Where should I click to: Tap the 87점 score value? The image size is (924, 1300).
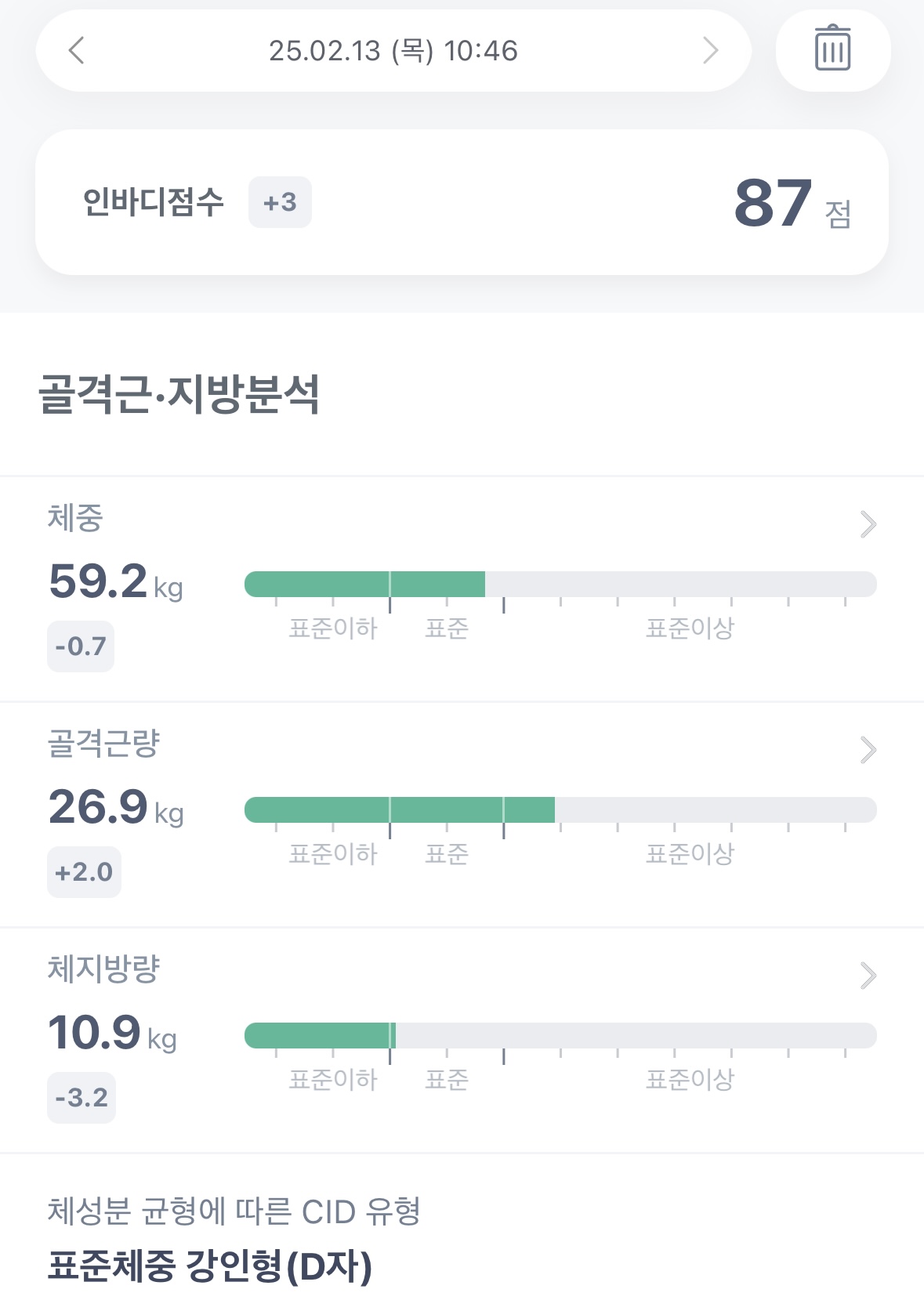[791, 204]
